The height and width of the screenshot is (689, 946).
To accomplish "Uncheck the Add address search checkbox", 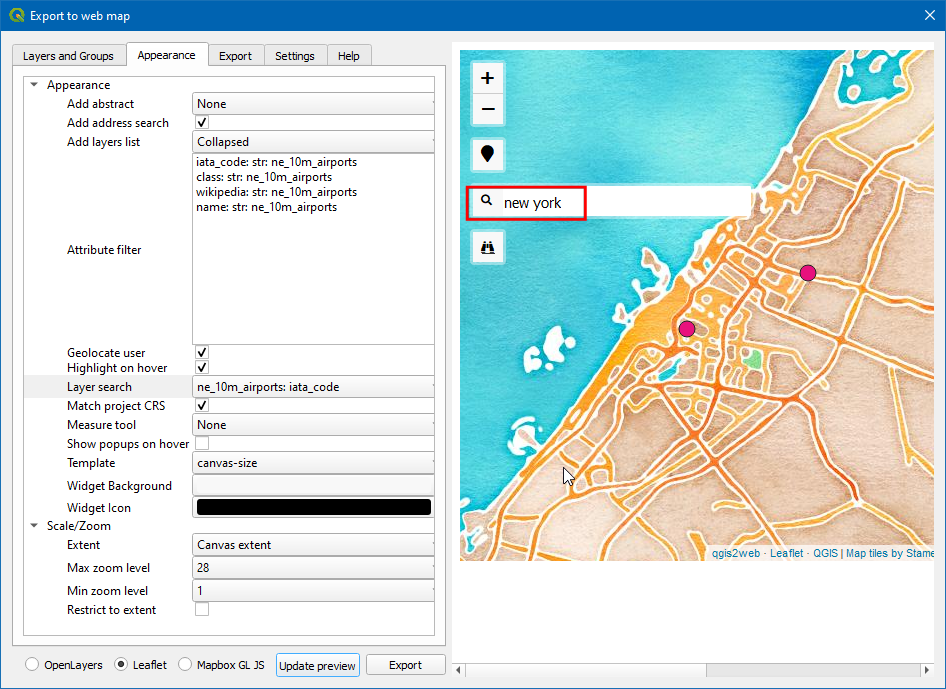I will click(202, 123).
